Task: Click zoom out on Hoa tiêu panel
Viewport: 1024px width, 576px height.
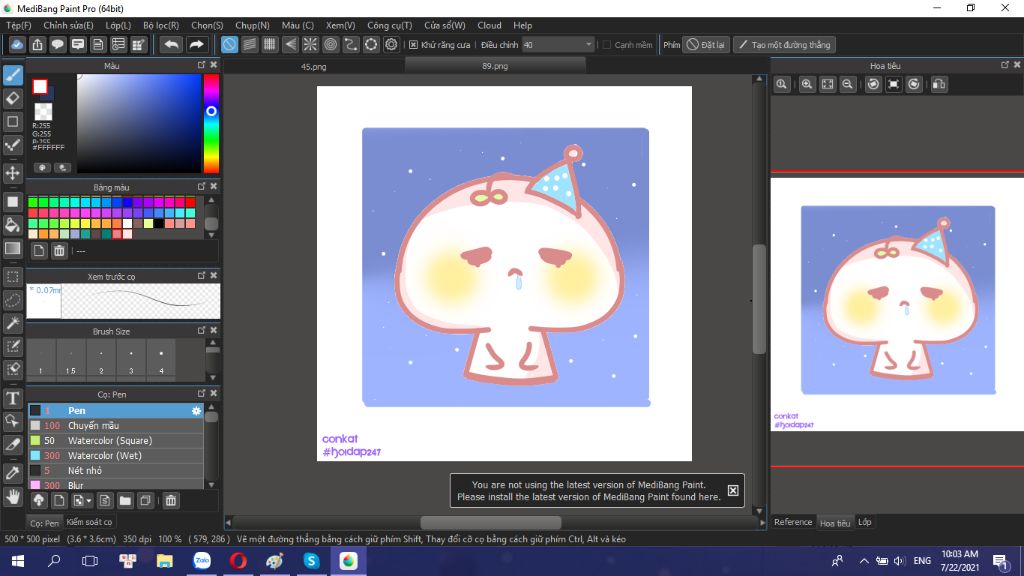Action: pos(848,84)
